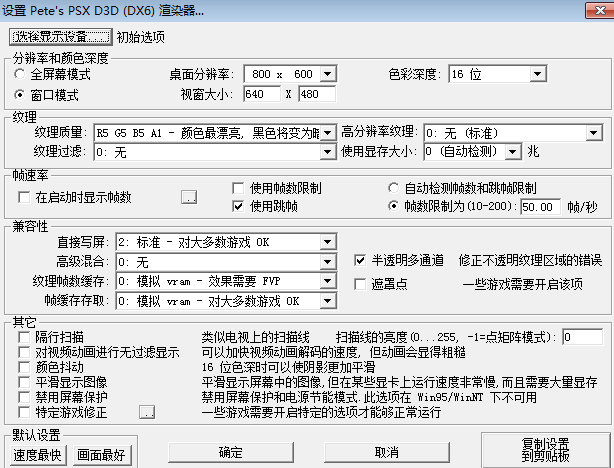Click the 画面最好 preset button
The image size is (614, 468).
tap(101, 455)
